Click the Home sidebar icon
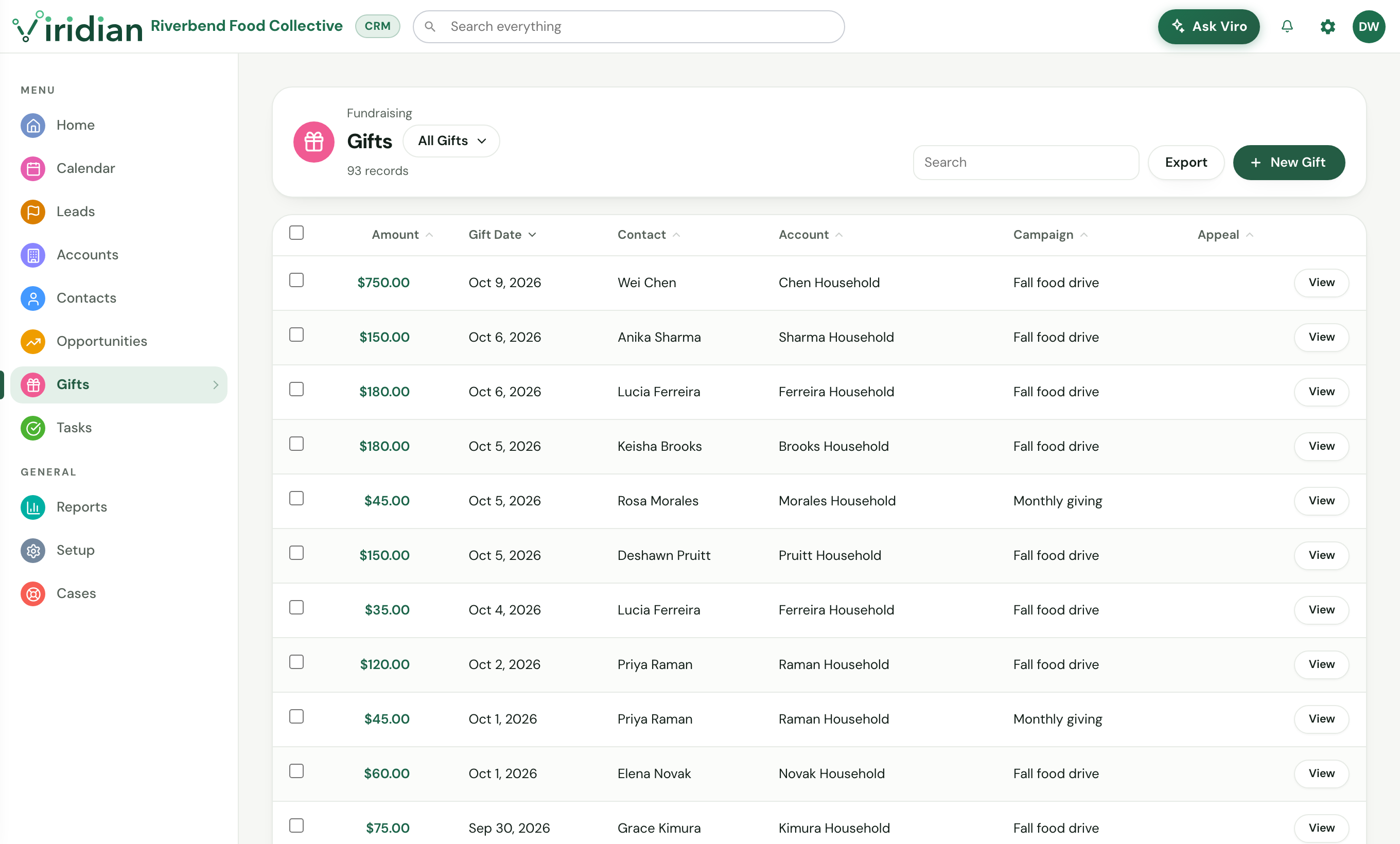The width and height of the screenshot is (1400, 844). pos(33,126)
